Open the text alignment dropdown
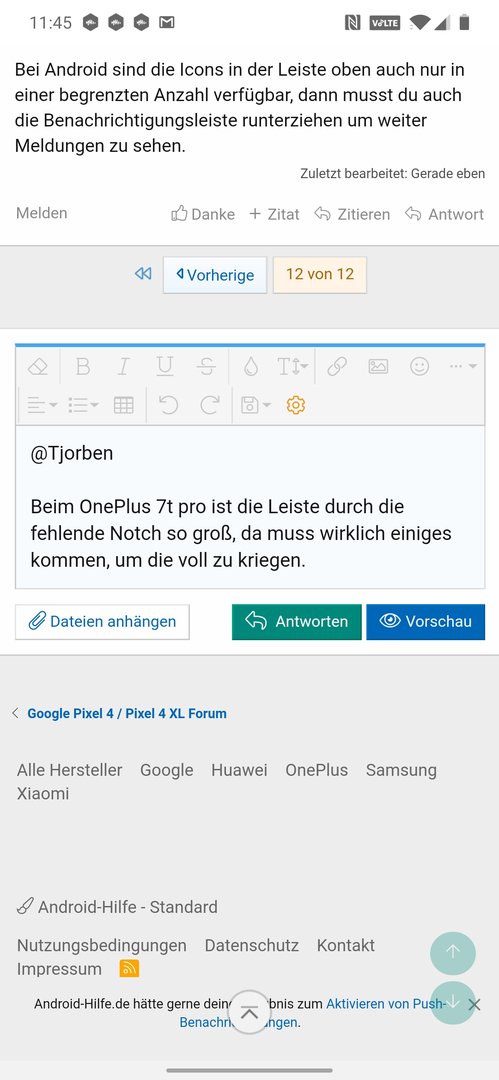Screen dimensions: 499x1080 click(42, 405)
